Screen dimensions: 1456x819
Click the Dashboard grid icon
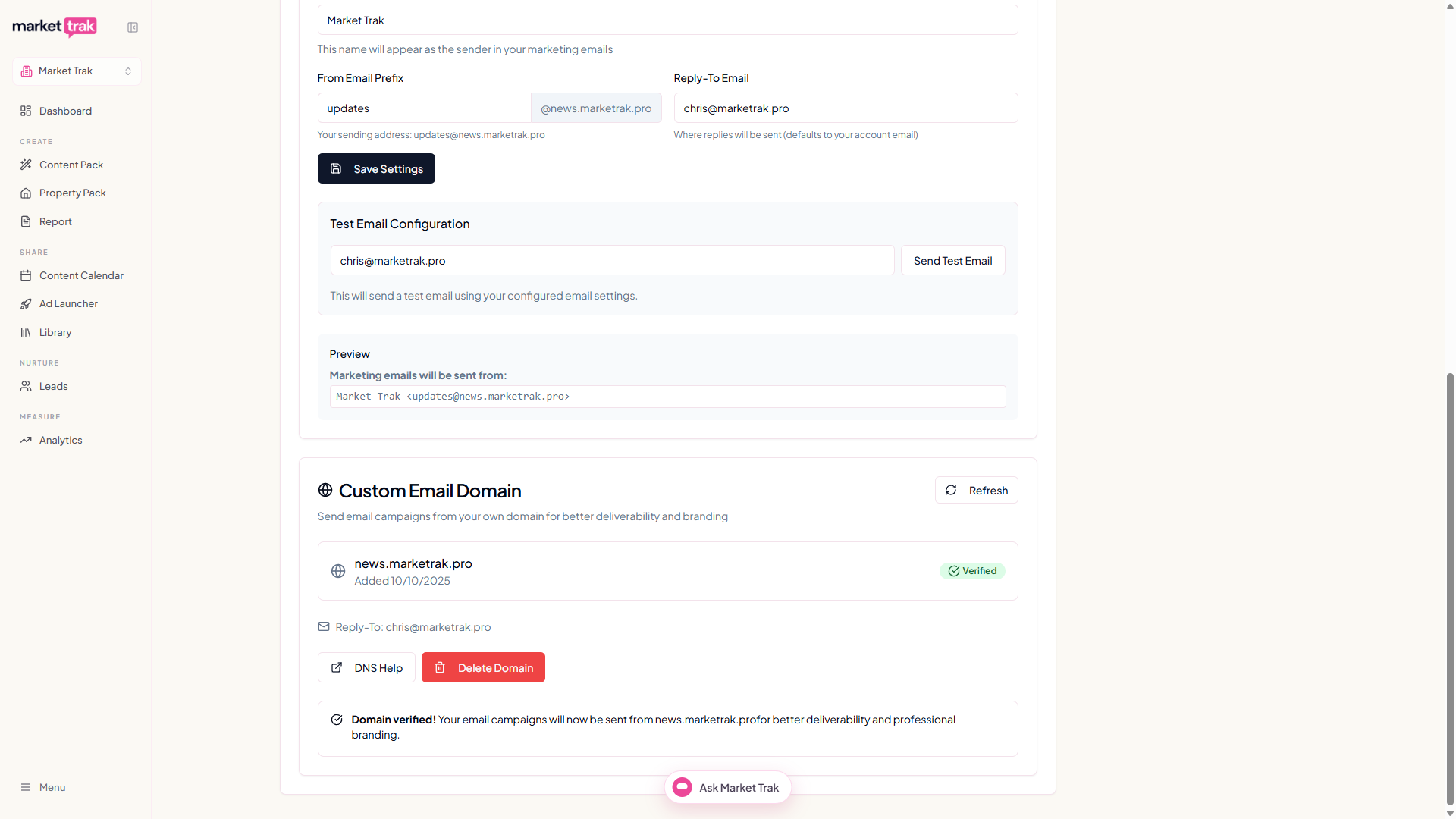[x=26, y=111]
